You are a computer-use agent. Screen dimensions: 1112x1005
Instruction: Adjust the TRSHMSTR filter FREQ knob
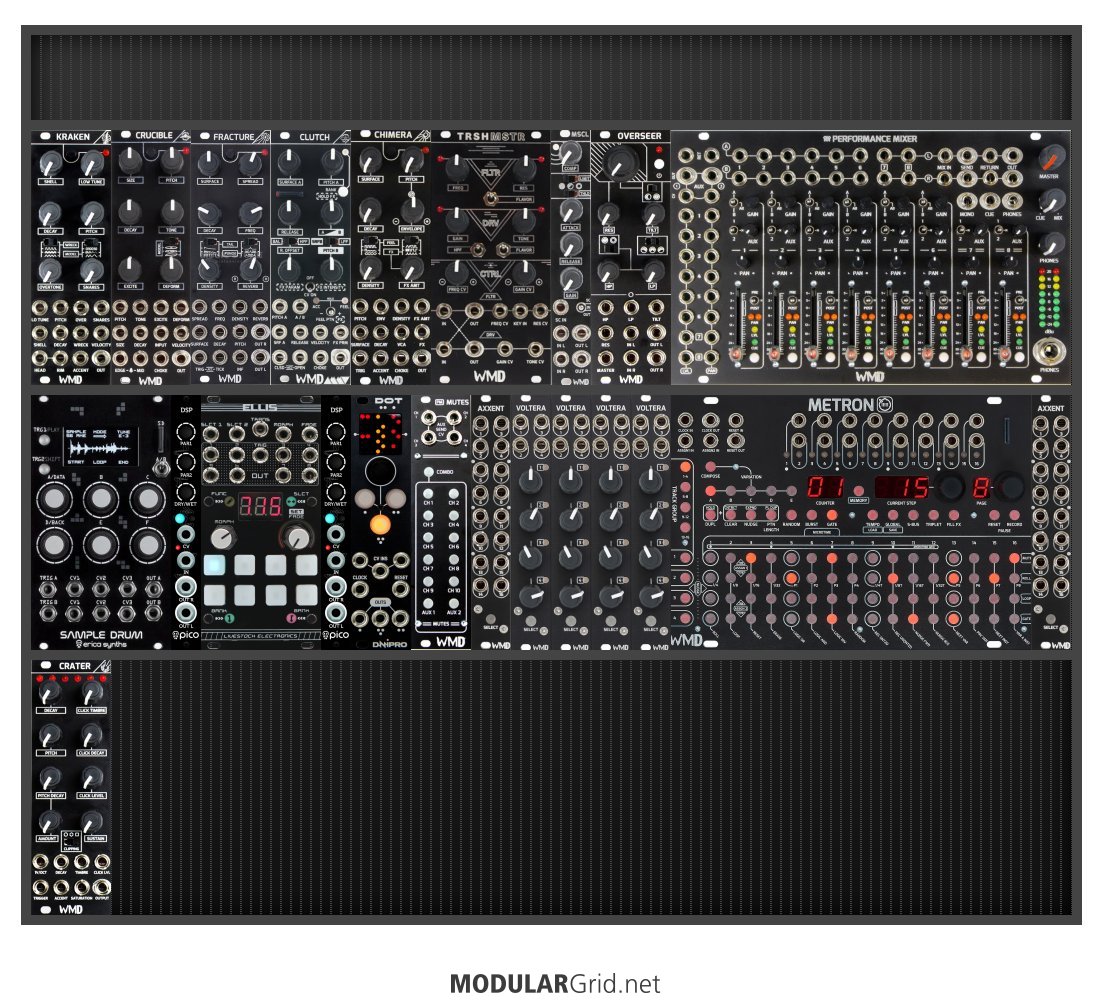click(x=457, y=170)
